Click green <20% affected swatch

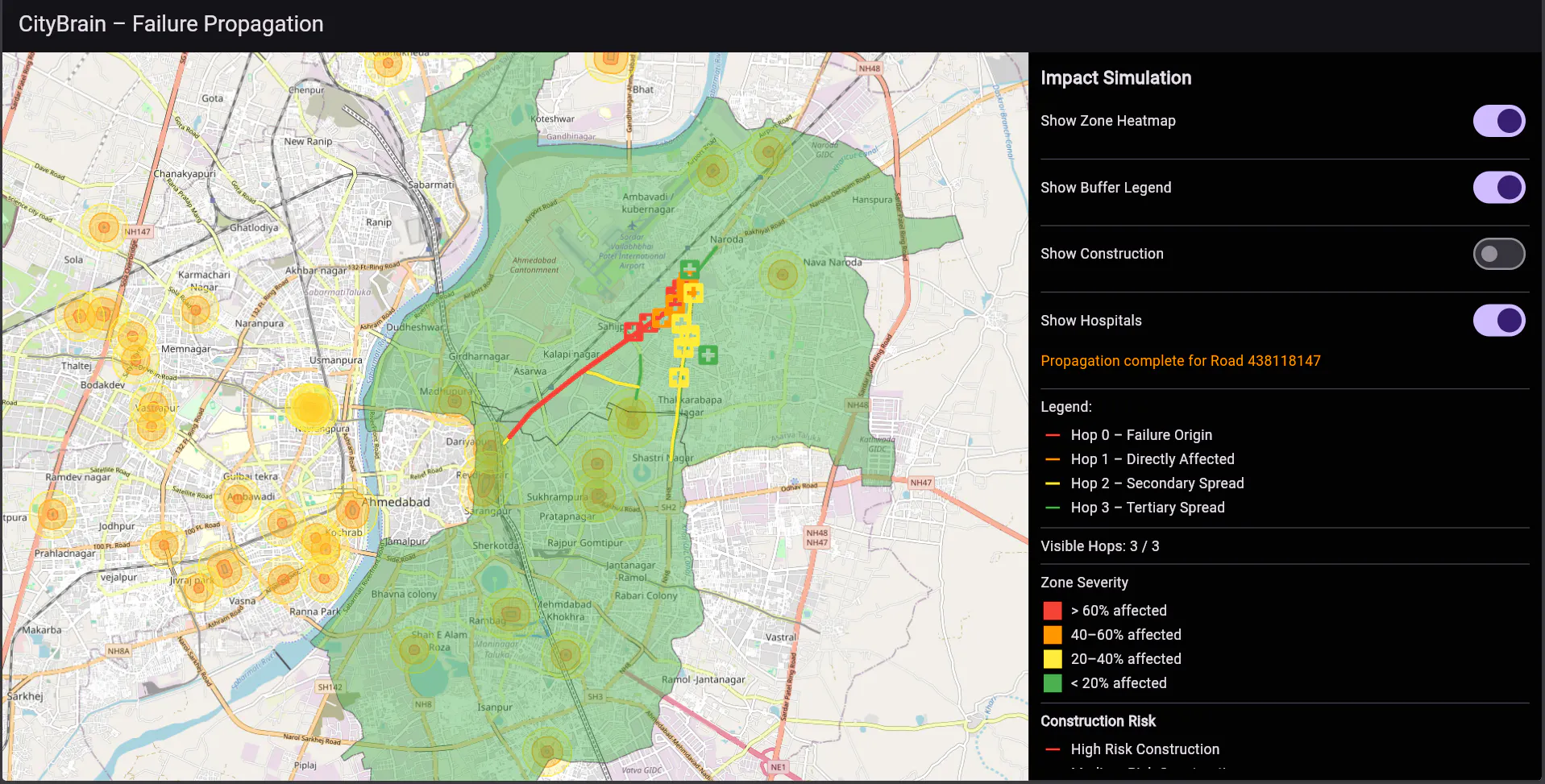[1053, 683]
